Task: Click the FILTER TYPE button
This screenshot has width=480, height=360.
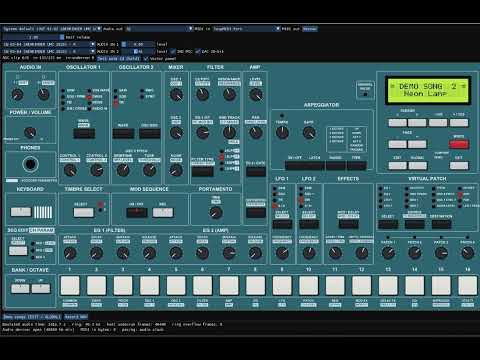Action: [x=202, y=171]
